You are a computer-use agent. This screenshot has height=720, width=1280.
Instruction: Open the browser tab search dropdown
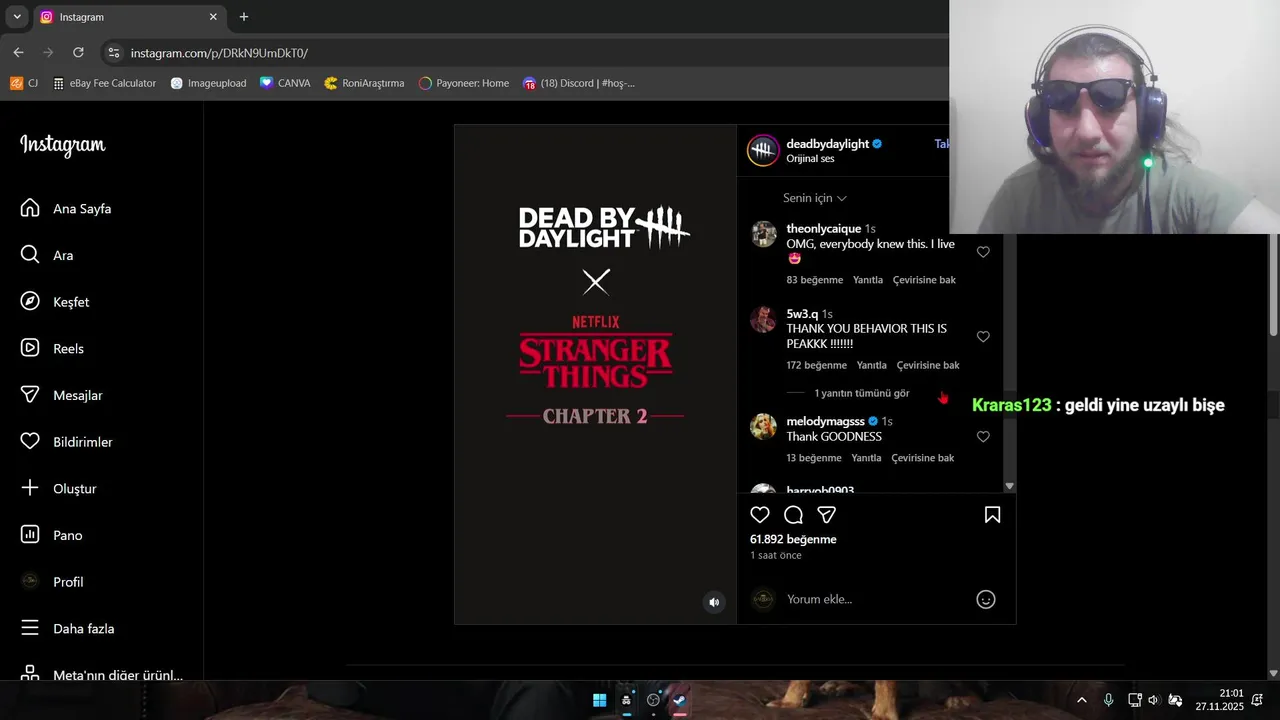pos(17,17)
